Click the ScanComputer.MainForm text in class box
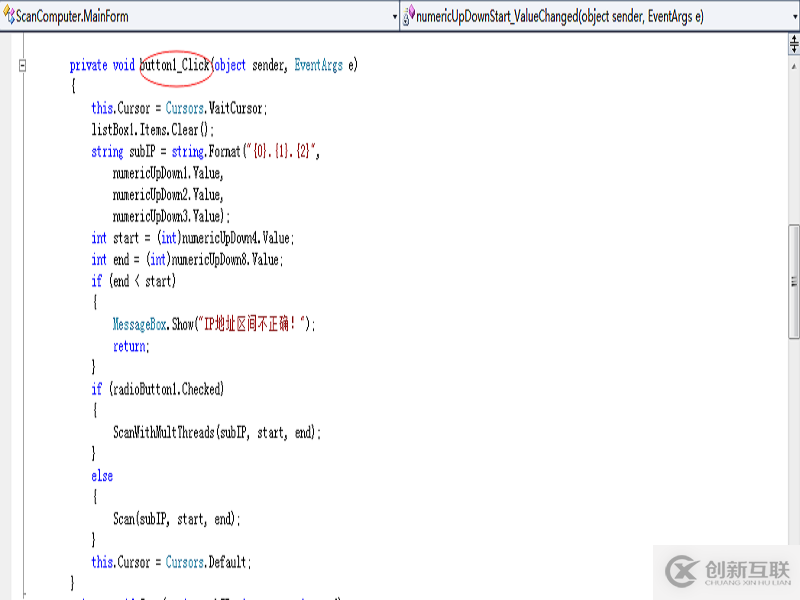Image resolution: width=800 pixels, height=600 pixels. pos(72,16)
